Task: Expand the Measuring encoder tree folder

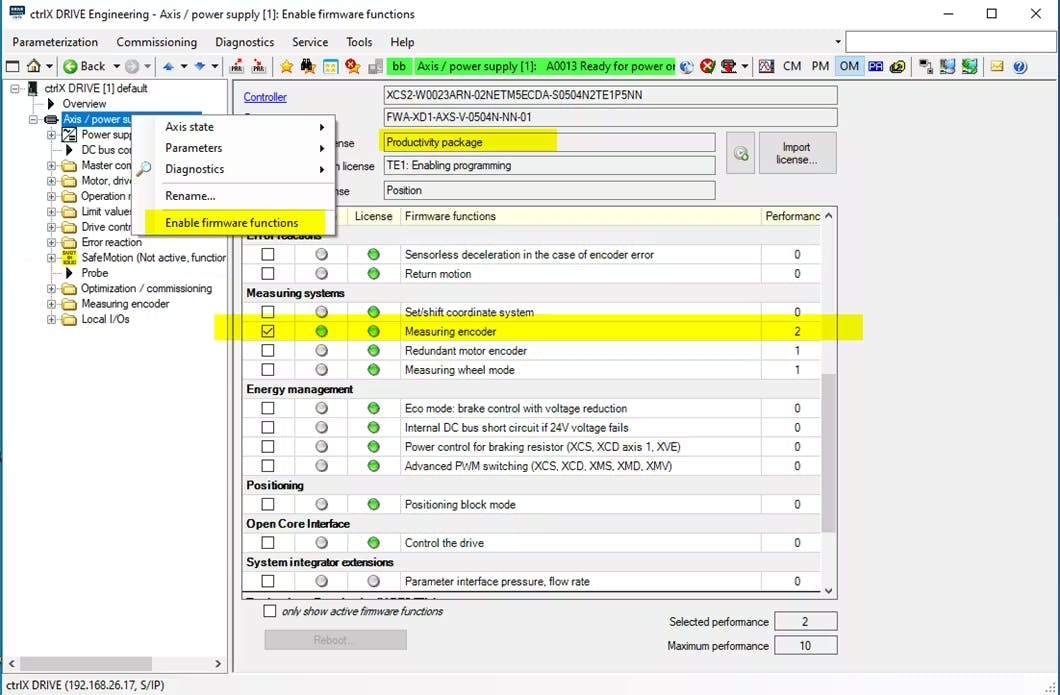Action: pyautogui.click(x=52, y=304)
